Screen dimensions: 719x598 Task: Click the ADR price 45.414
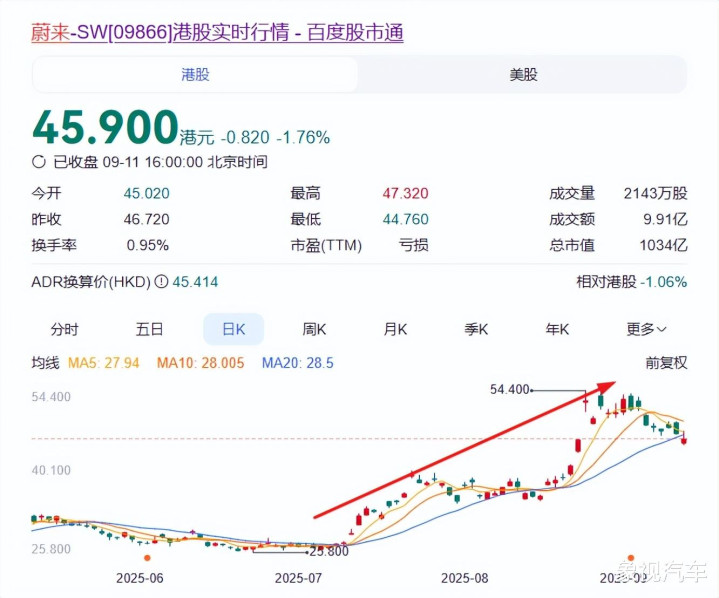[195, 282]
